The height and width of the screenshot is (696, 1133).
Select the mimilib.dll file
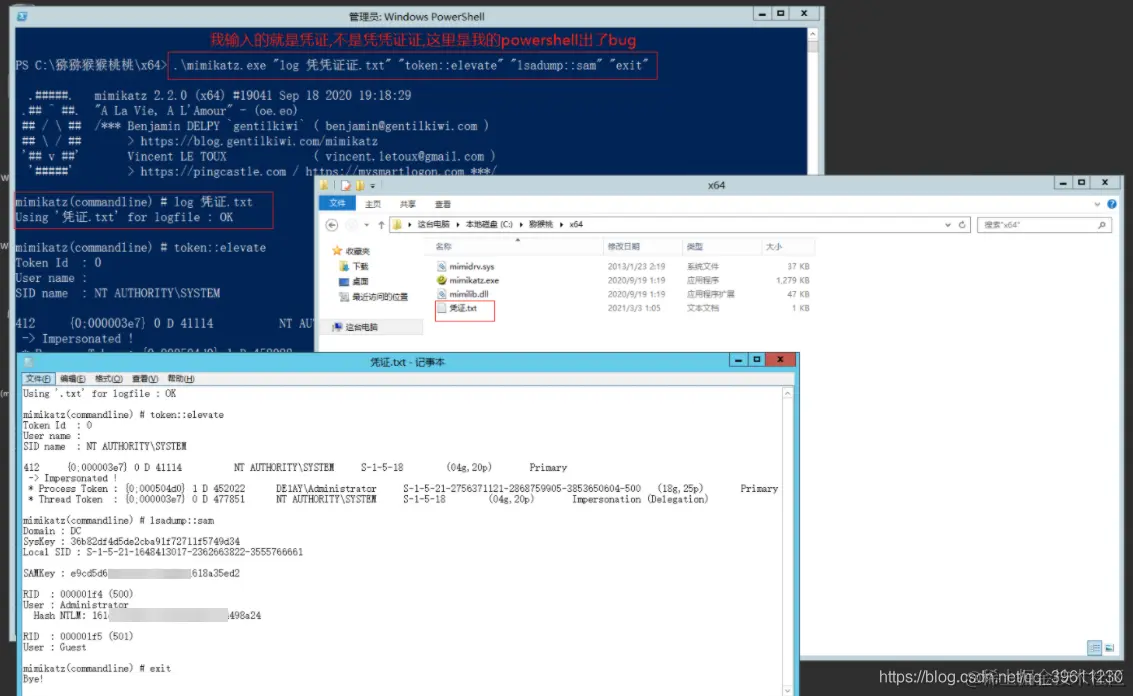468,294
